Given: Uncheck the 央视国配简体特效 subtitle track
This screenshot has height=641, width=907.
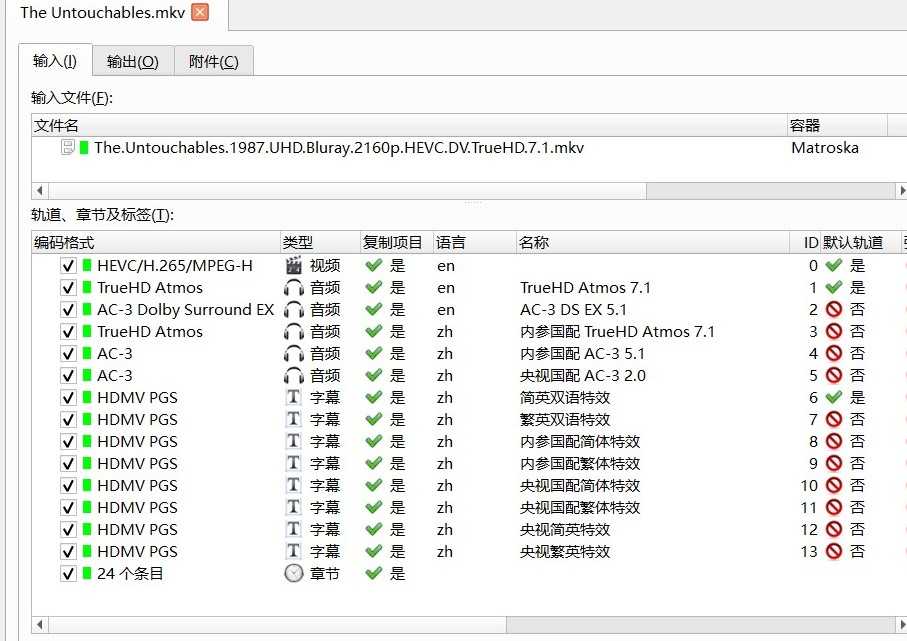Looking at the screenshot, I should [x=68, y=486].
